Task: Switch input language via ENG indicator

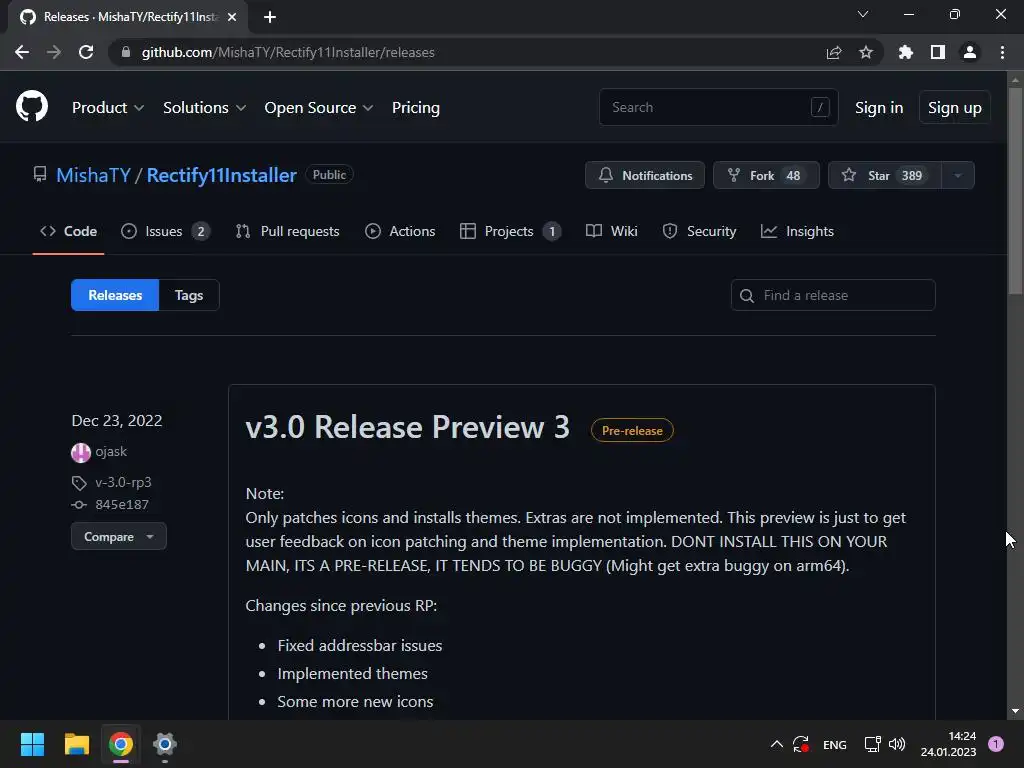Action: [835, 744]
